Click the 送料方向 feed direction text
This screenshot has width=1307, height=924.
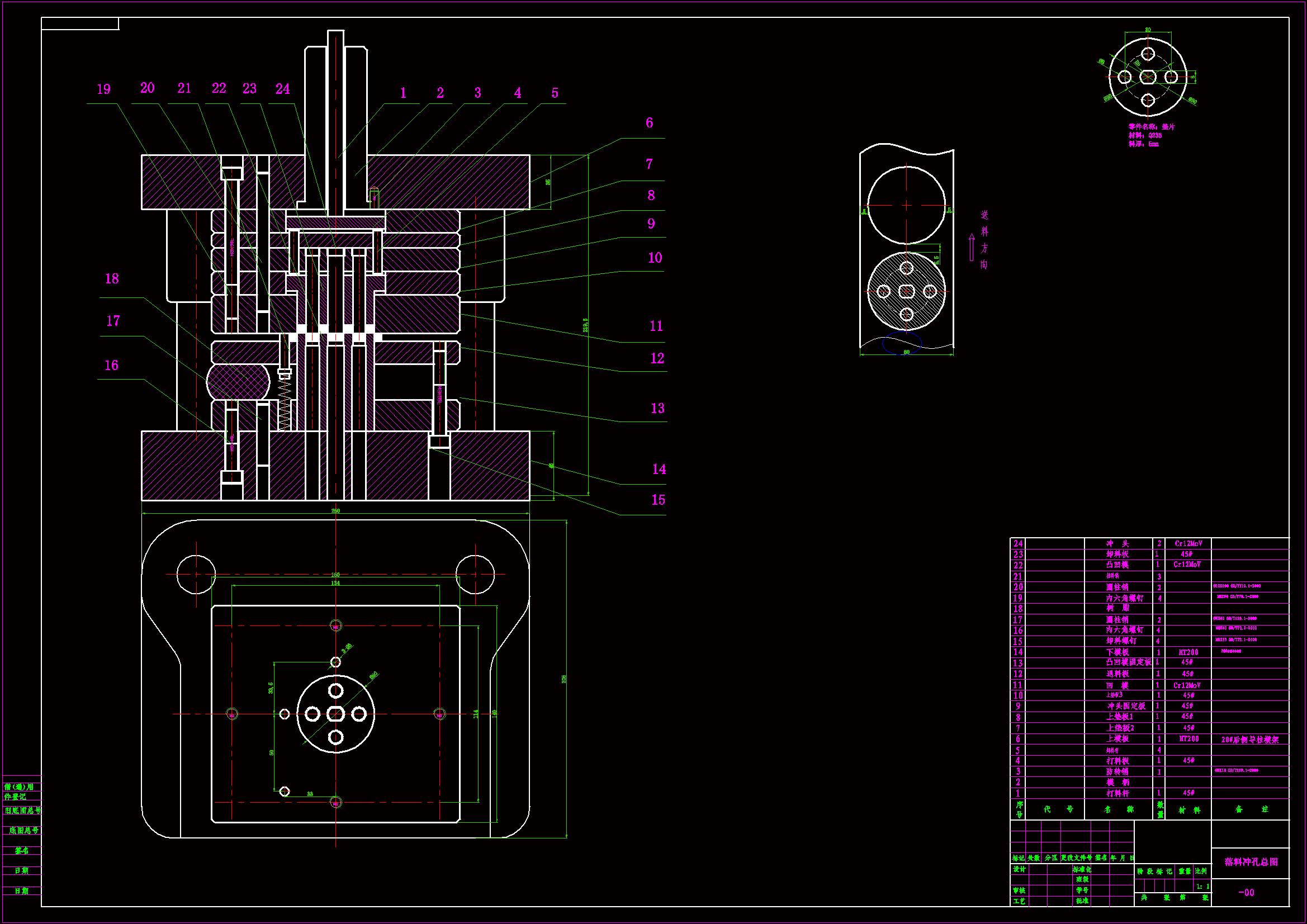pyautogui.click(x=984, y=240)
